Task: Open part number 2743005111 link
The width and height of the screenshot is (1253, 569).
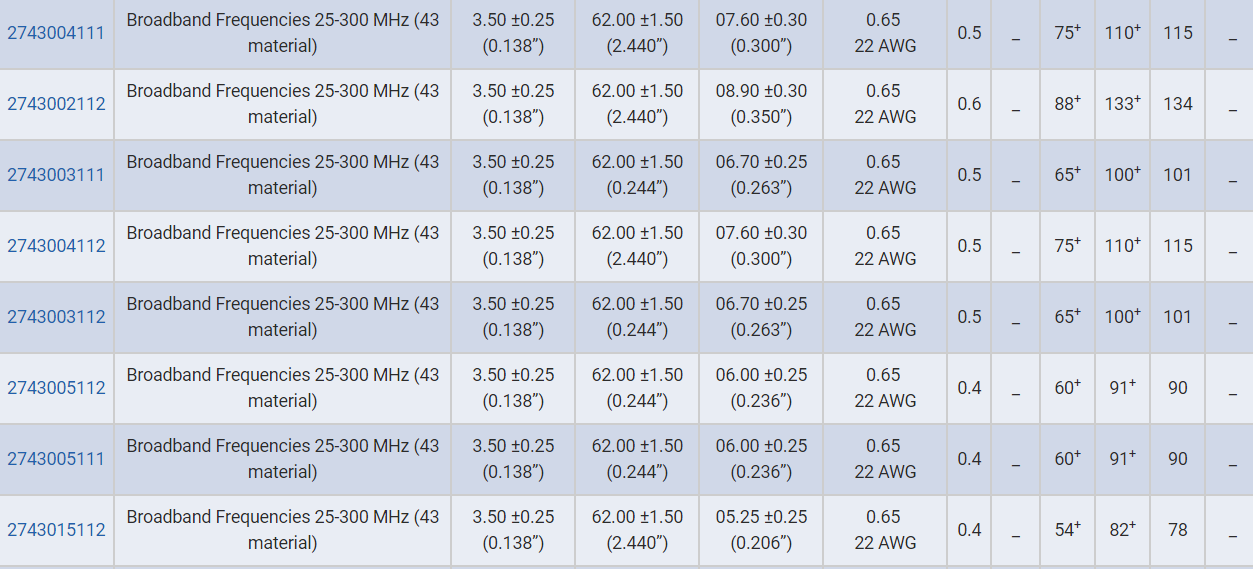Action: click(56, 459)
